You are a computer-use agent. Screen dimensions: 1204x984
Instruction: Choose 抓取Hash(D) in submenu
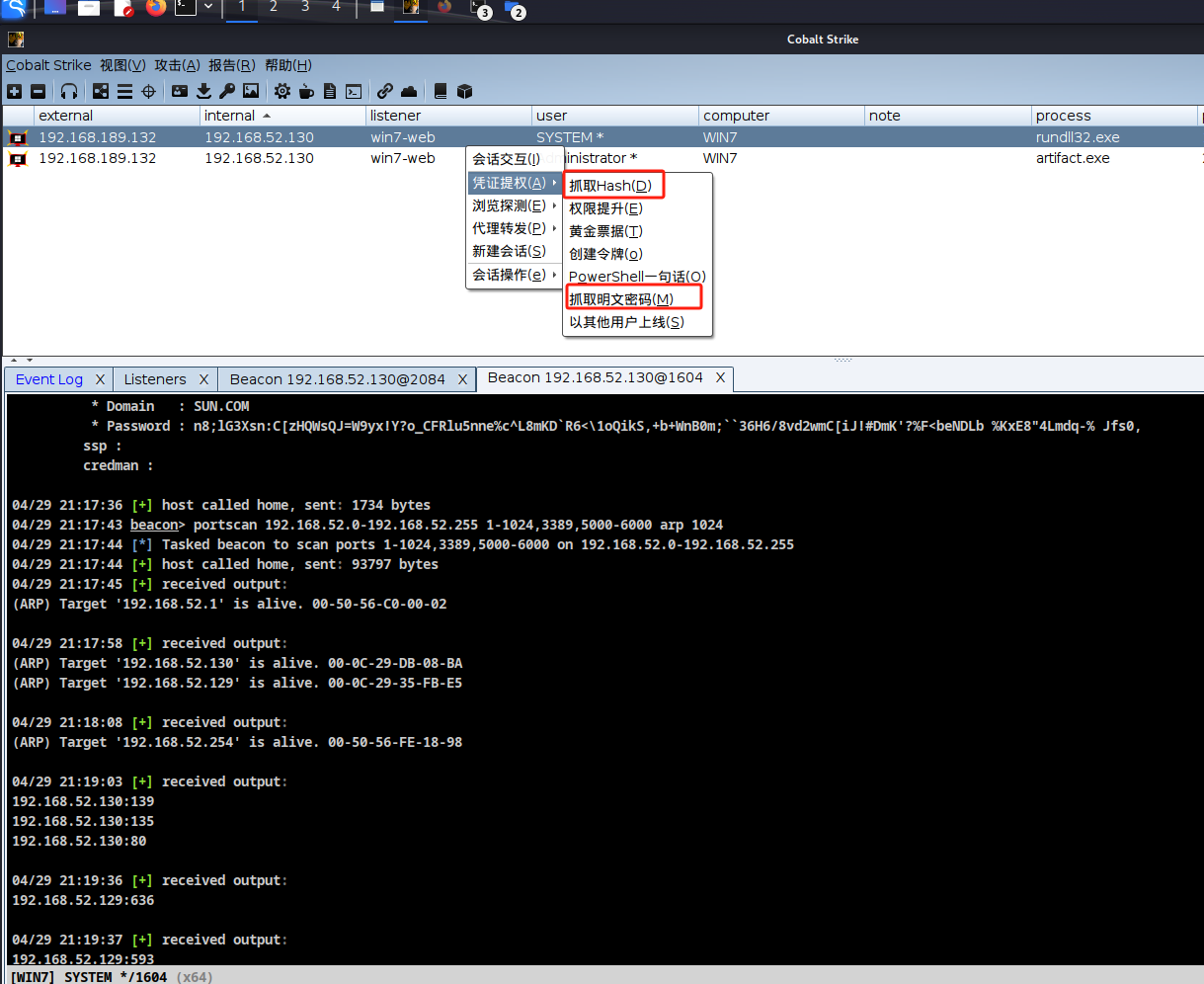[x=637, y=186]
